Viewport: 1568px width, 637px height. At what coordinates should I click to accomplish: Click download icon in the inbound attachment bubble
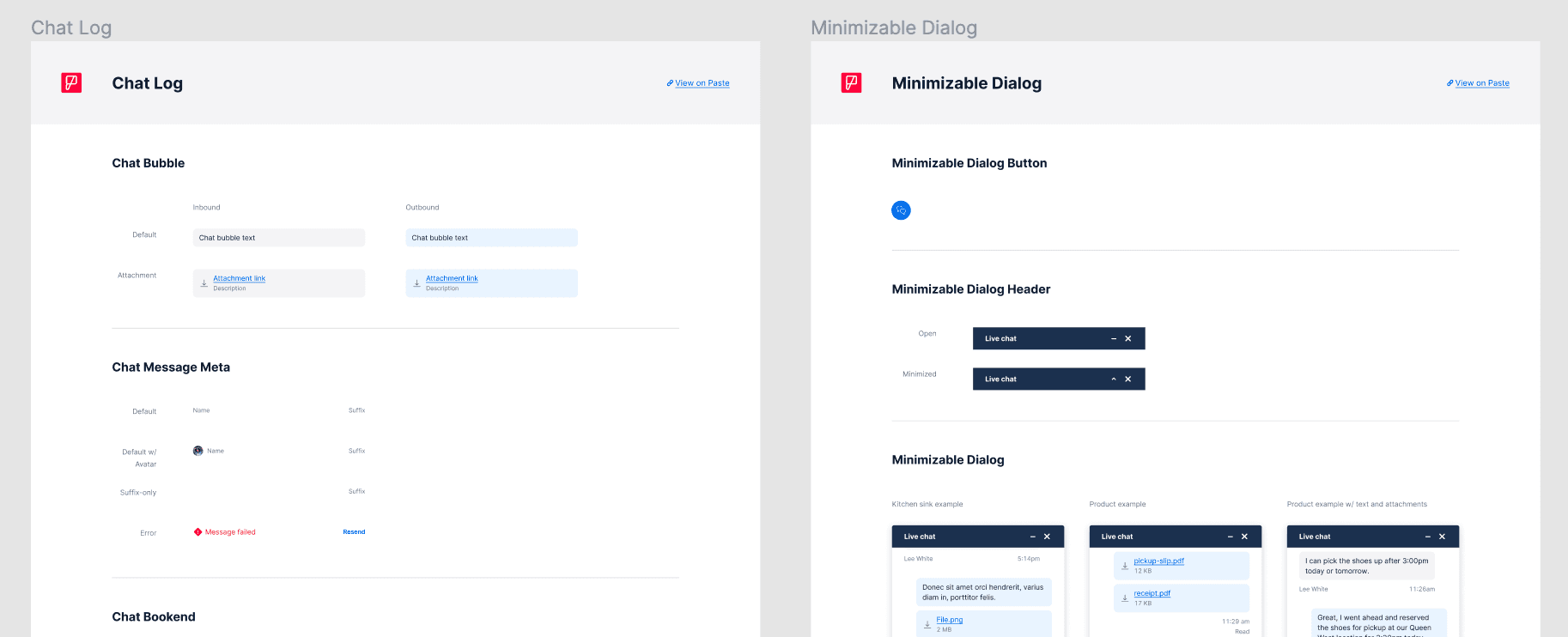(x=204, y=283)
